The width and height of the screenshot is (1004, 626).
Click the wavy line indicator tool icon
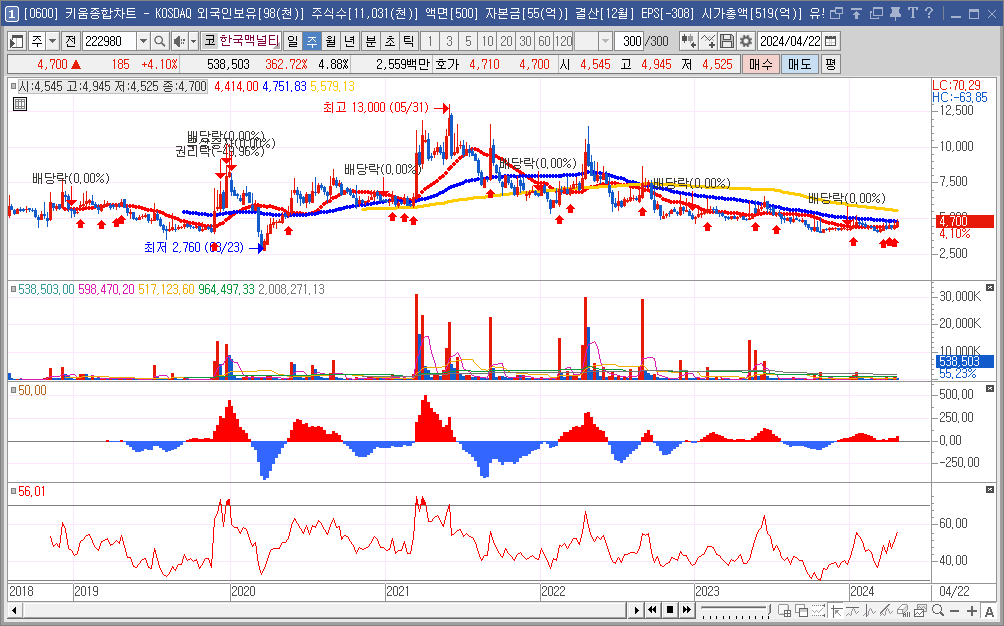click(x=854, y=610)
